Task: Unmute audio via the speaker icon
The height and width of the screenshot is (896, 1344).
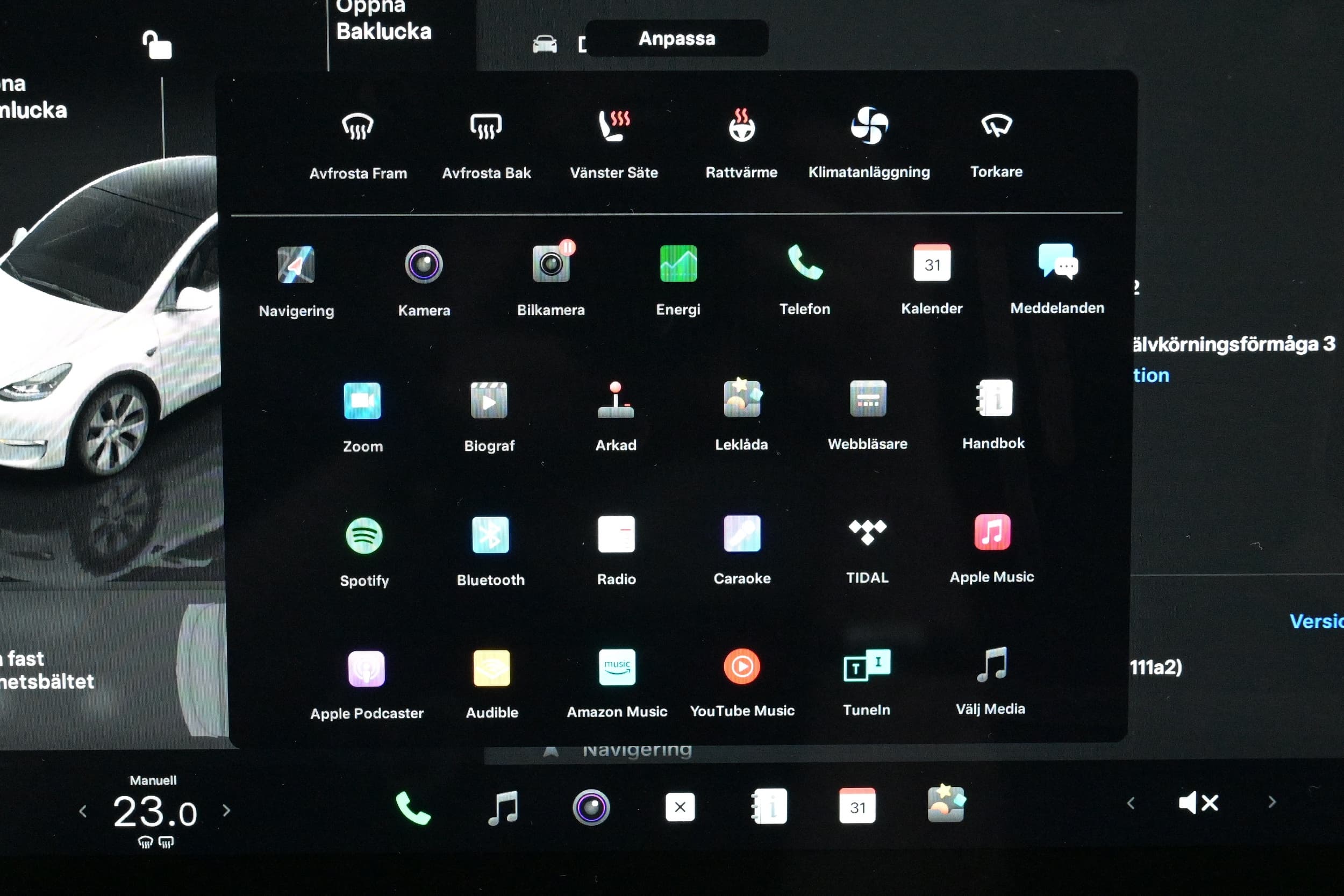Action: (x=1198, y=803)
